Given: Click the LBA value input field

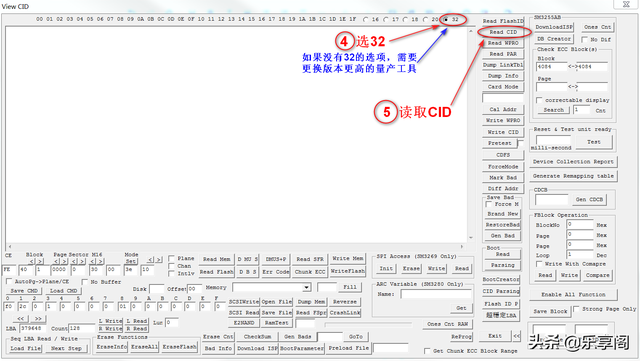Looking at the screenshot, I should [33, 328].
